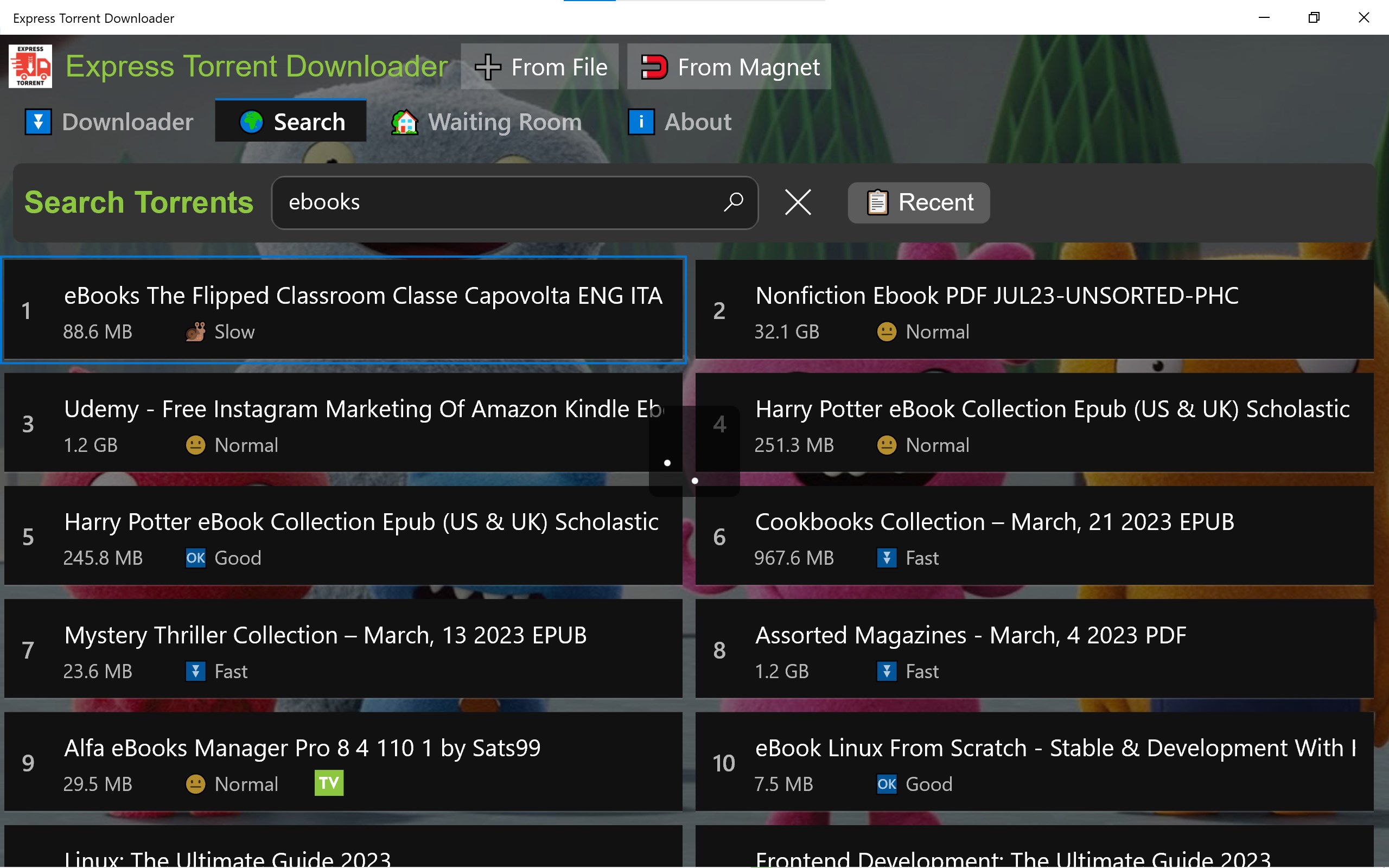
Task: Open From File torrent button
Action: [x=539, y=67]
